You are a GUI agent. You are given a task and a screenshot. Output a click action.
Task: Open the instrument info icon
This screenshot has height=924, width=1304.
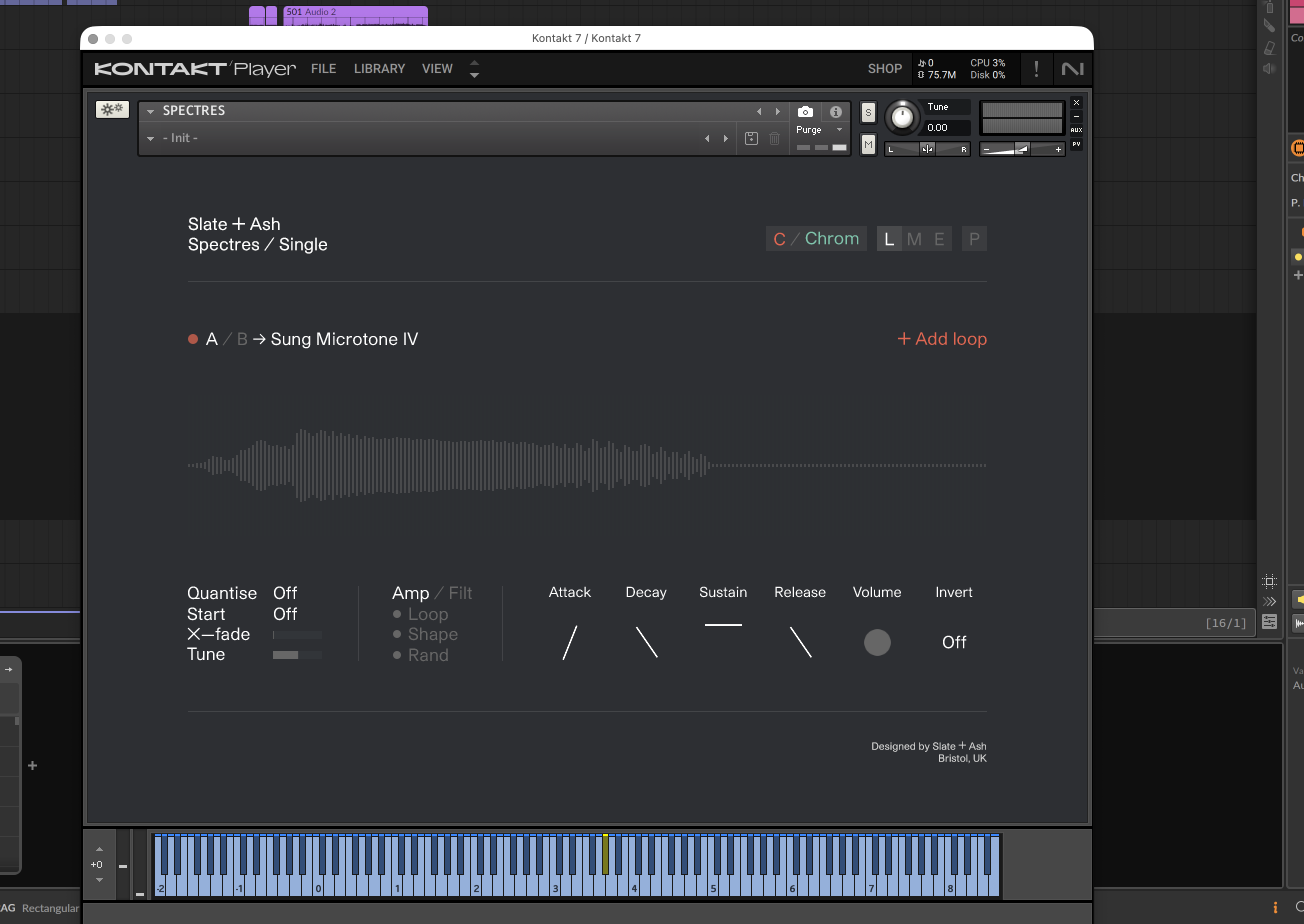(x=835, y=112)
